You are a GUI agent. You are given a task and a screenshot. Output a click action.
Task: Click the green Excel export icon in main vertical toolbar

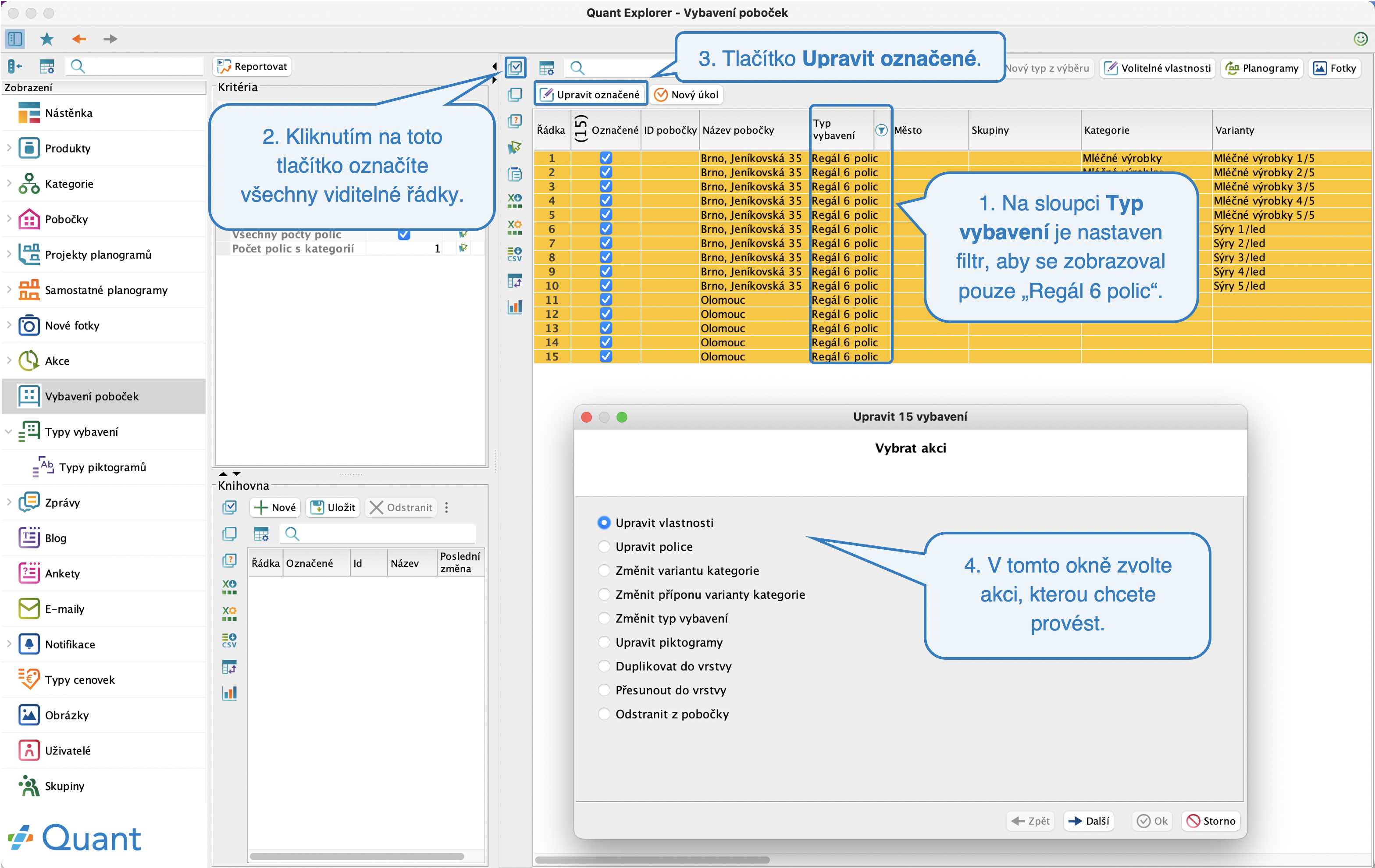pos(514,200)
